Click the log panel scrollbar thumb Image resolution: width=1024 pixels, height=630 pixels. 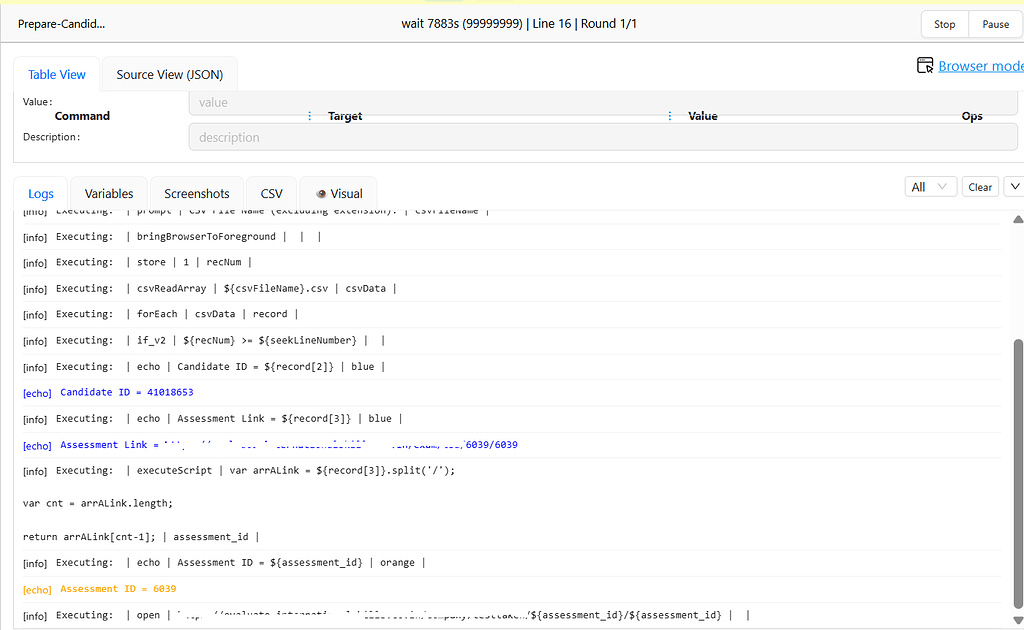click(1018, 470)
